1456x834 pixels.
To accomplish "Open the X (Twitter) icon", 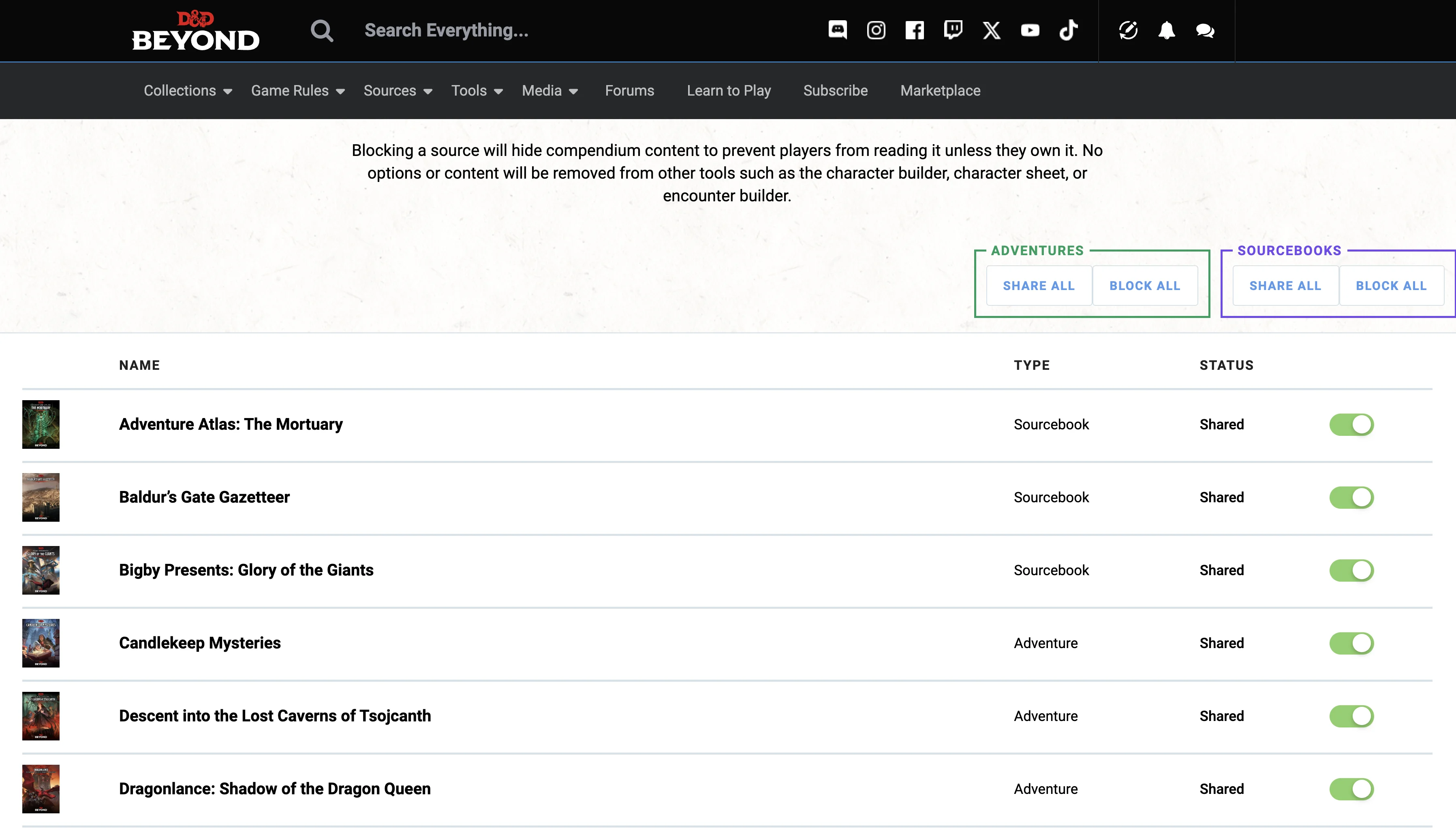I will coord(991,30).
